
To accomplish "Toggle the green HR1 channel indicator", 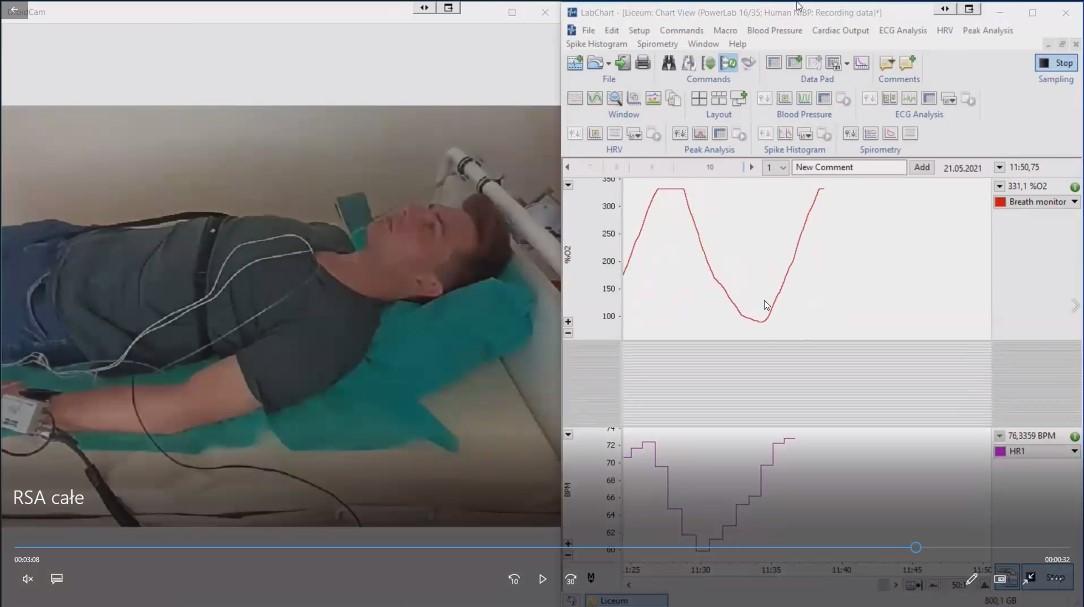I will 1074,436.
